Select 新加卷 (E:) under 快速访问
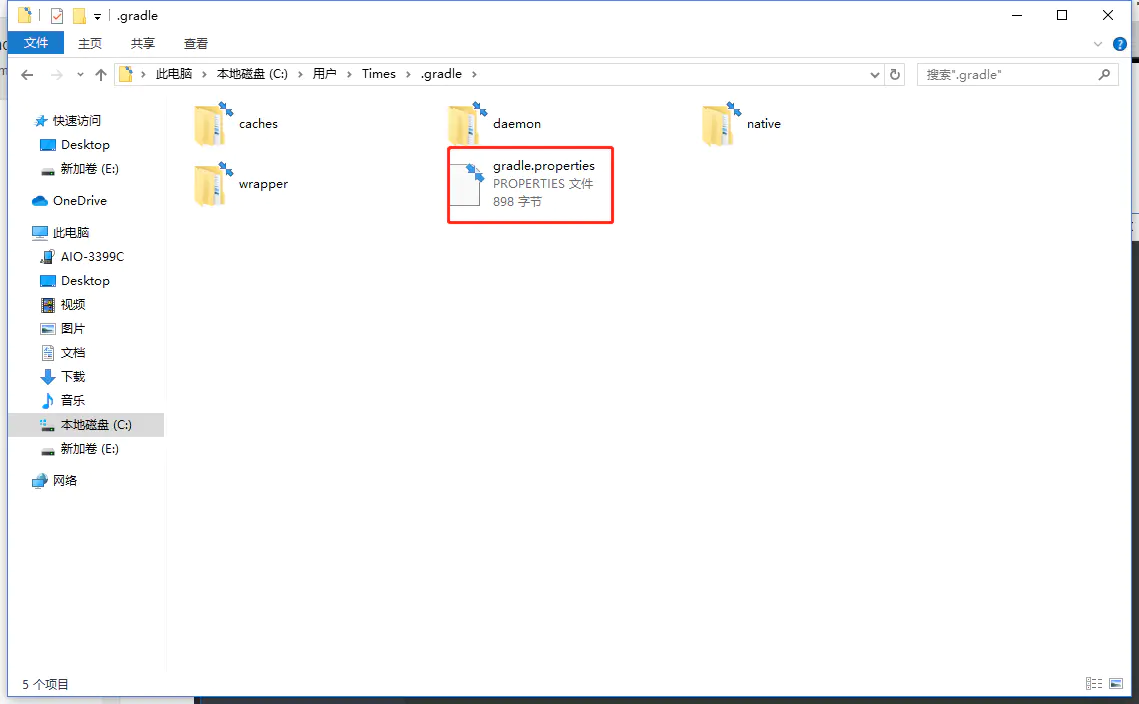Image resolution: width=1139 pixels, height=704 pixels. click(89, 169)
